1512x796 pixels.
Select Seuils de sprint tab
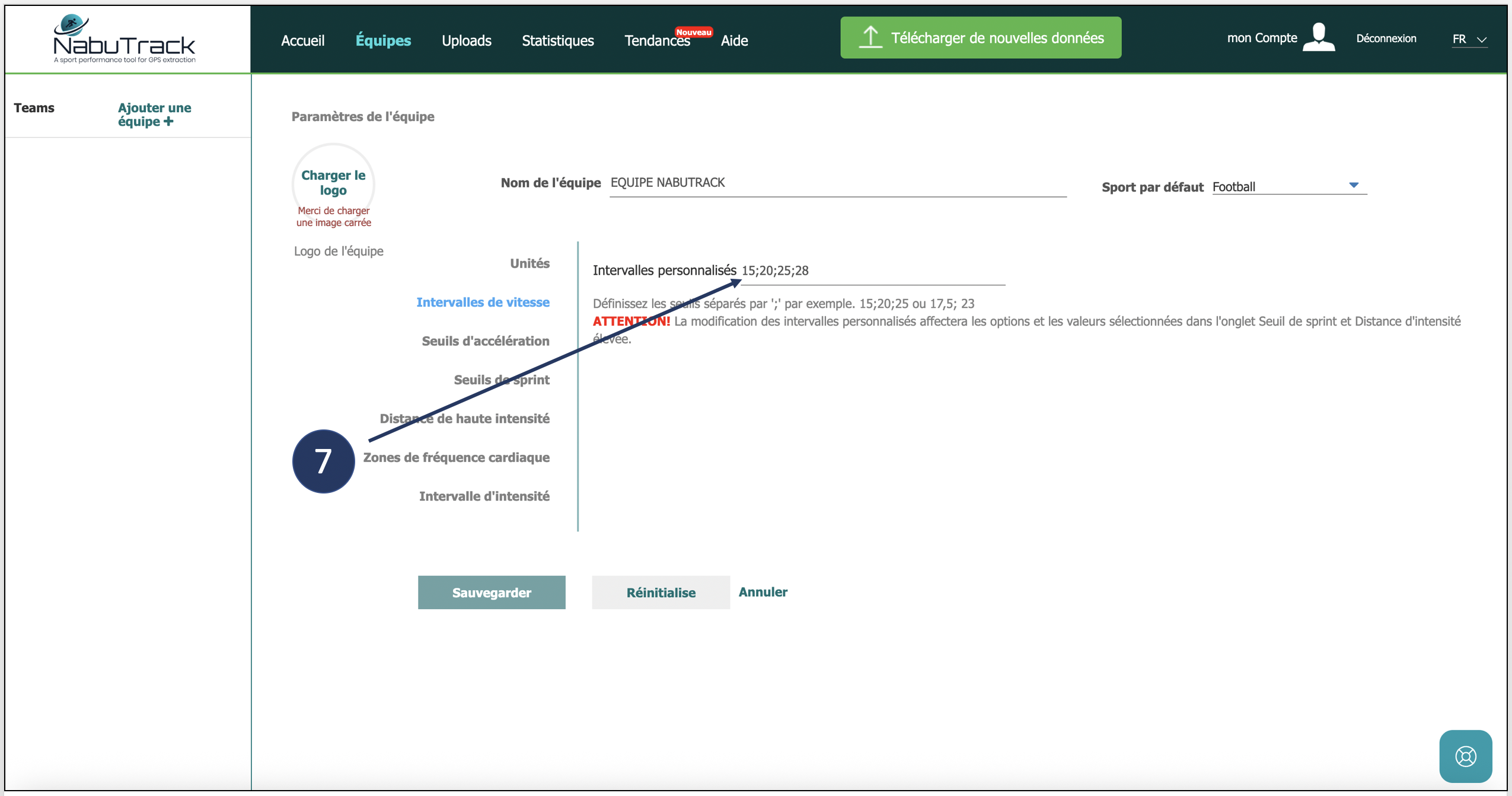point(502,380)
